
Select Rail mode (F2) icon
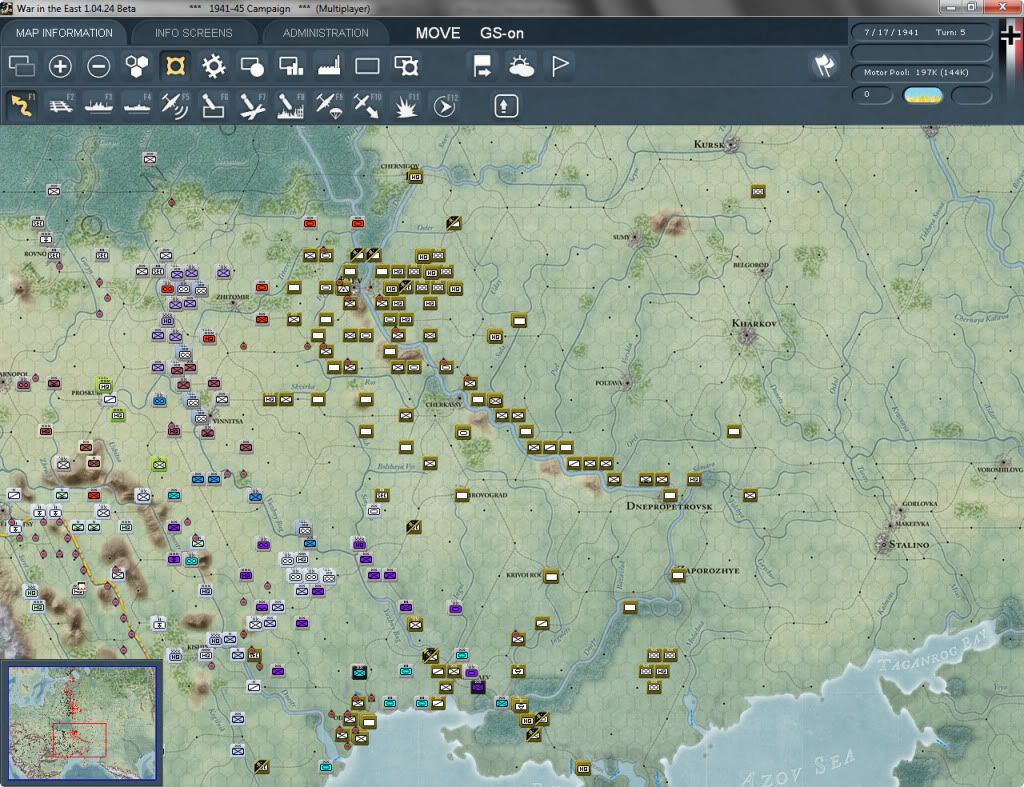60,105
